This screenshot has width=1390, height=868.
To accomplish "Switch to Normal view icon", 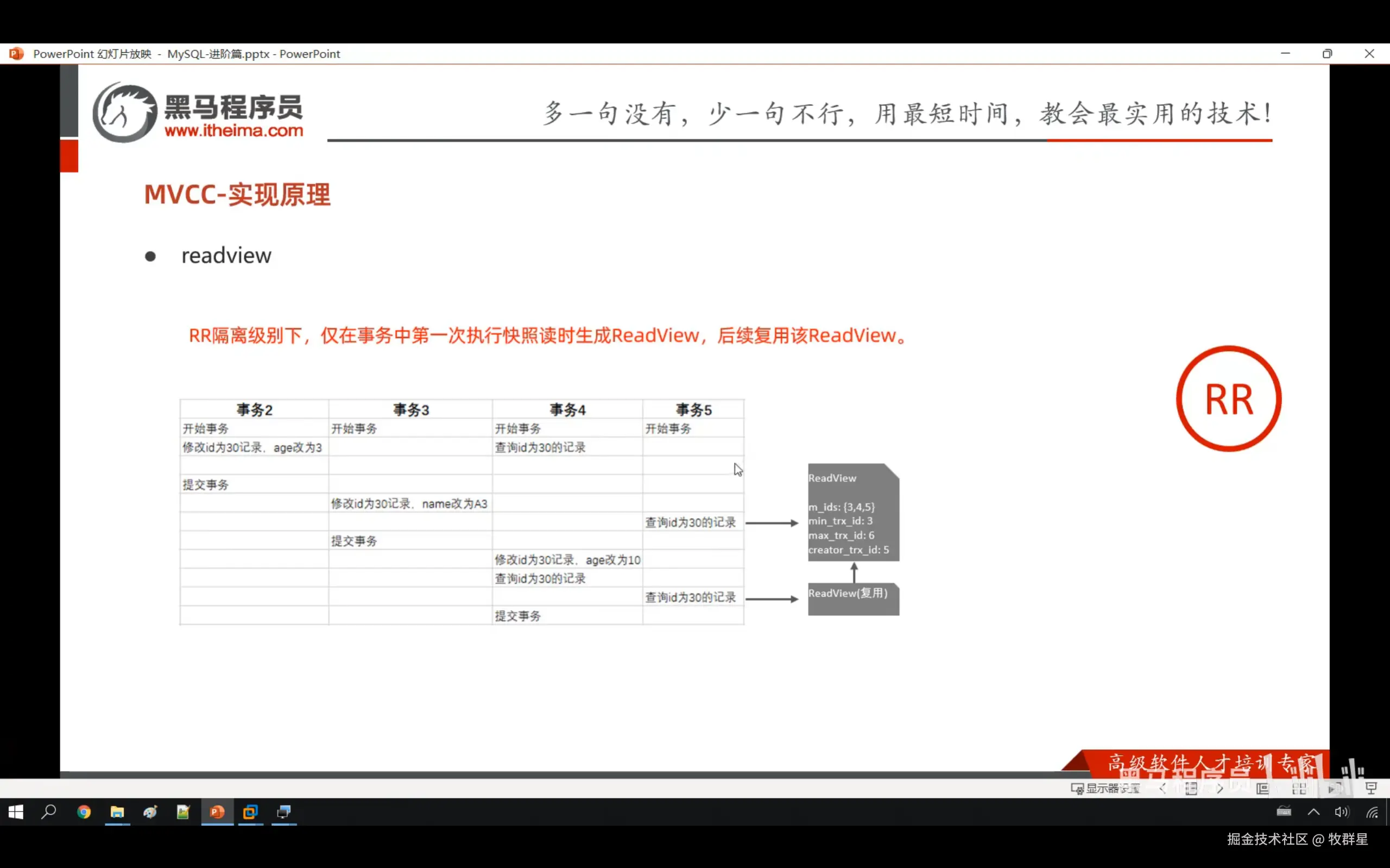I will (x=1262, y=788).
